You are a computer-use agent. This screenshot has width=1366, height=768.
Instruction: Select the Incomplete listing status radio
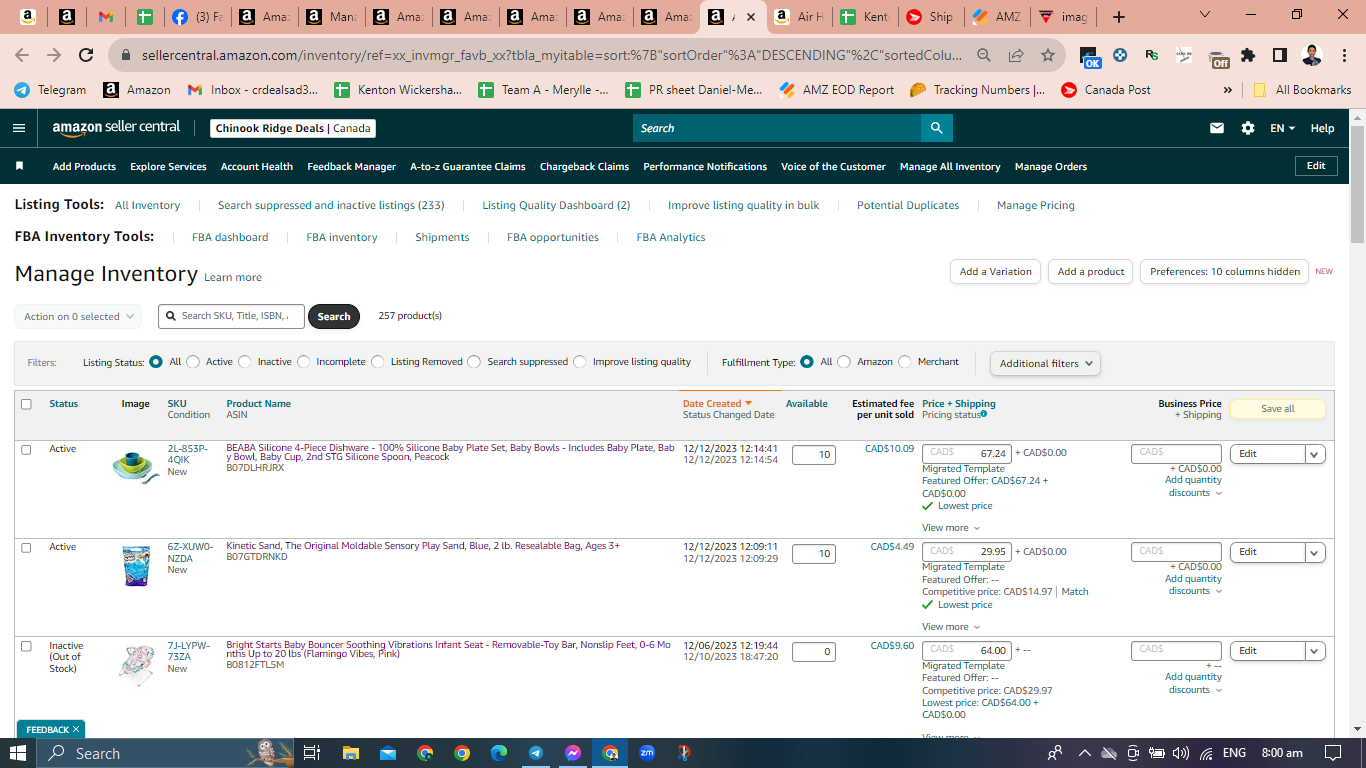(x=304, y=362)
